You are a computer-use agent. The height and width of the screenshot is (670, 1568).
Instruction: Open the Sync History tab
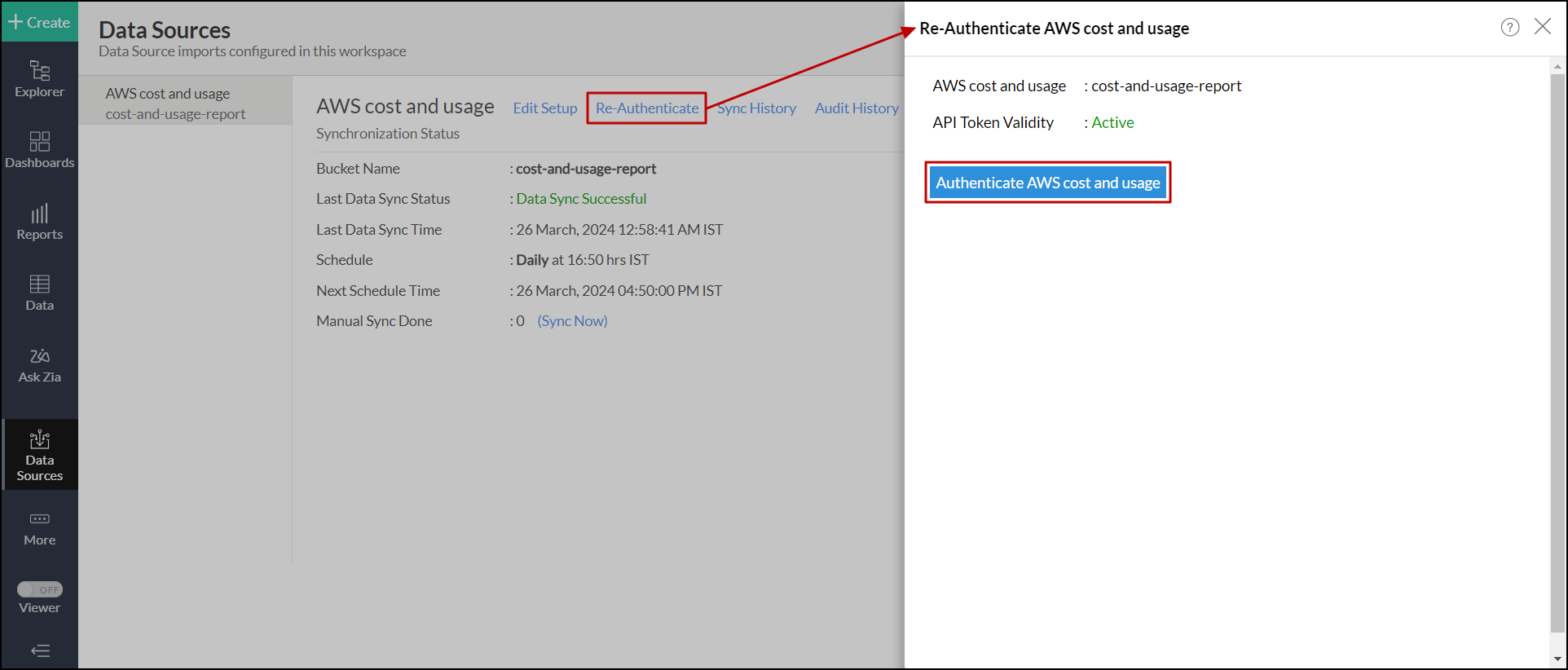click(x=756, y=108)
